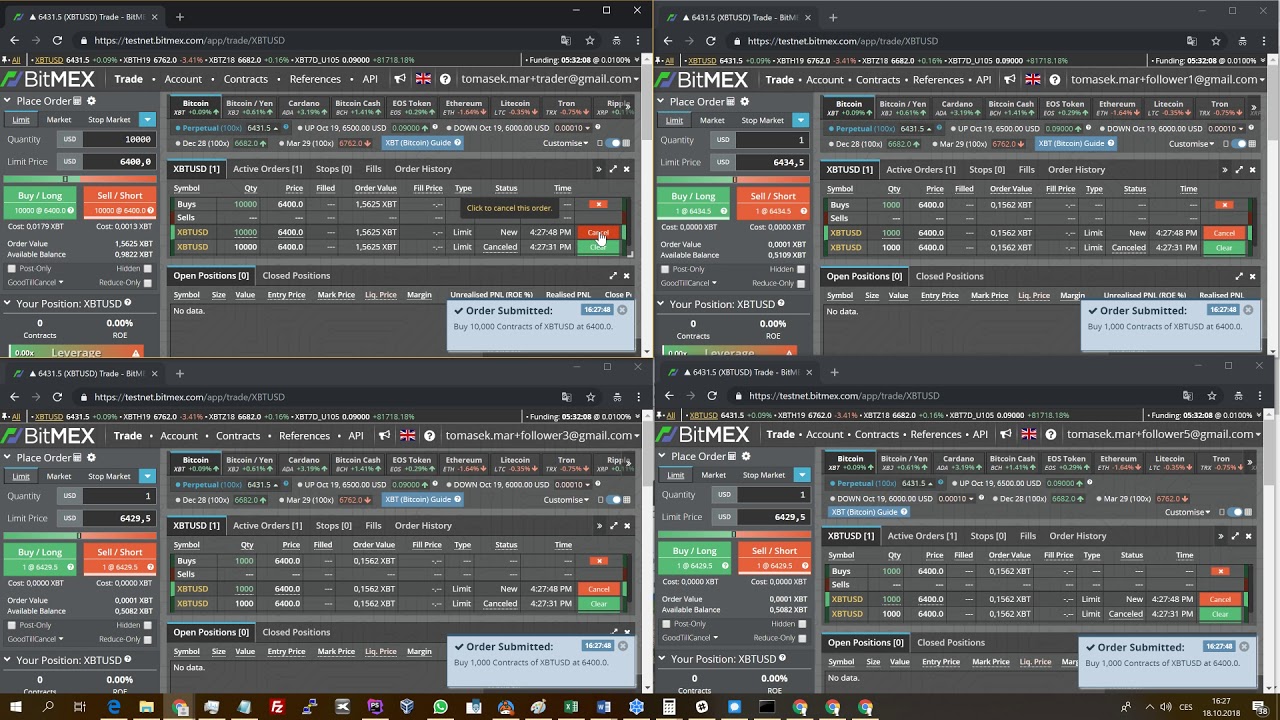
Task: Toggle the Customise switch in trader window
Action: pos(613,143)
